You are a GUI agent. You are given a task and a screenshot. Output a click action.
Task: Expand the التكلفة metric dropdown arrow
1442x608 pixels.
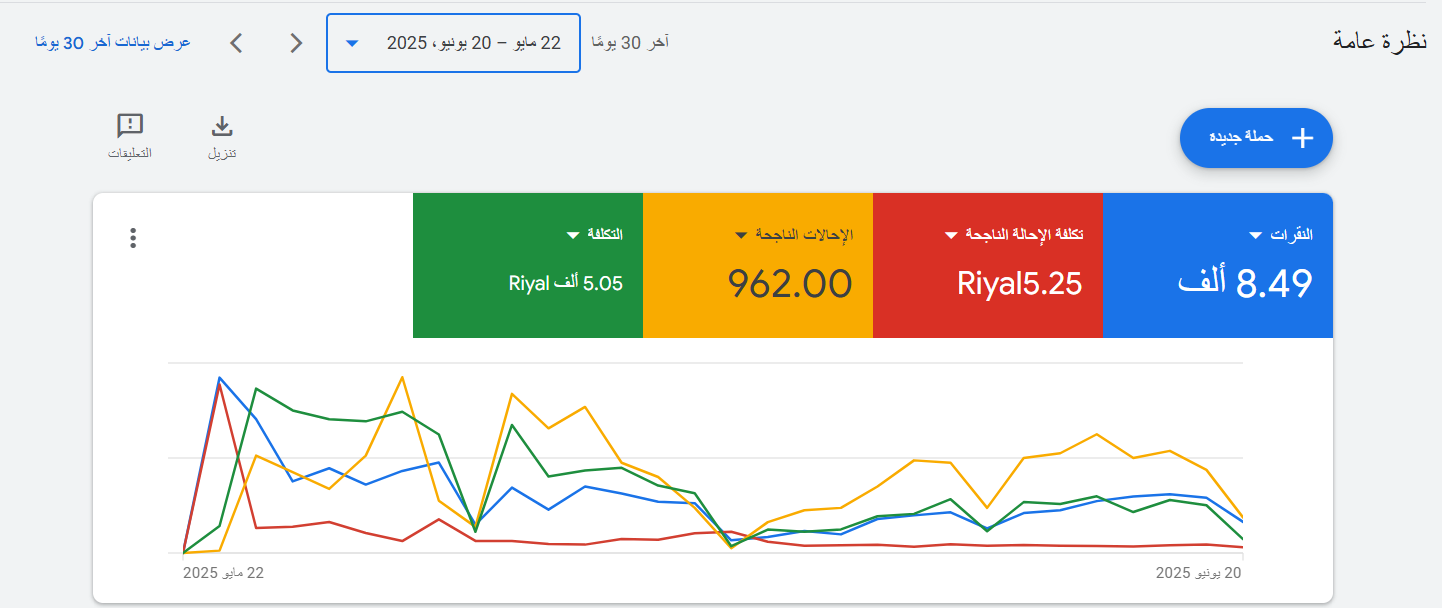point(573,235)
